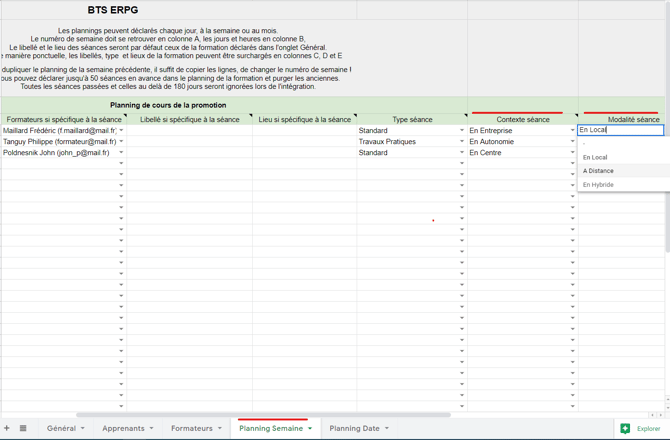Open Général tab menu arrow
Viewport: 670px width, 440px height.
(82, 428)
